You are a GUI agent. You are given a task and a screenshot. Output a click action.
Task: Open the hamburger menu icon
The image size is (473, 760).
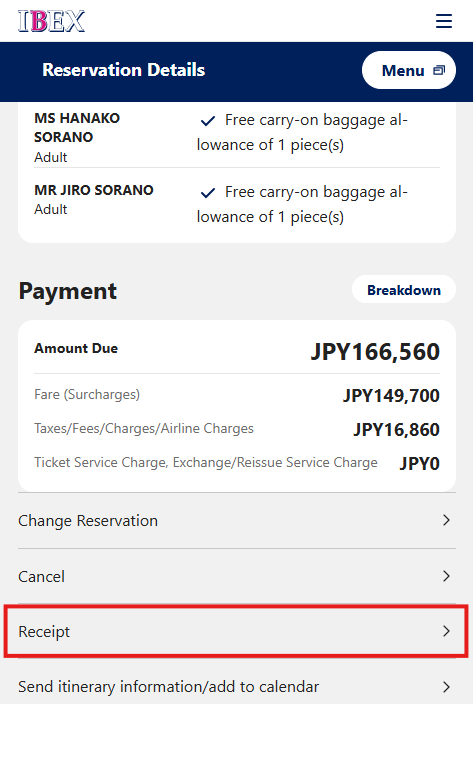443,21
